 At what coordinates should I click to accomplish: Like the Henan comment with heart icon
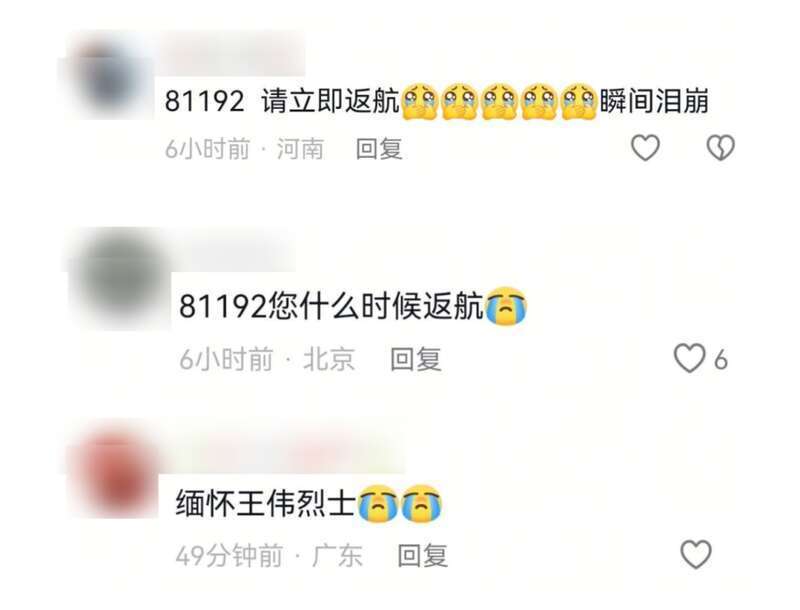645,148
